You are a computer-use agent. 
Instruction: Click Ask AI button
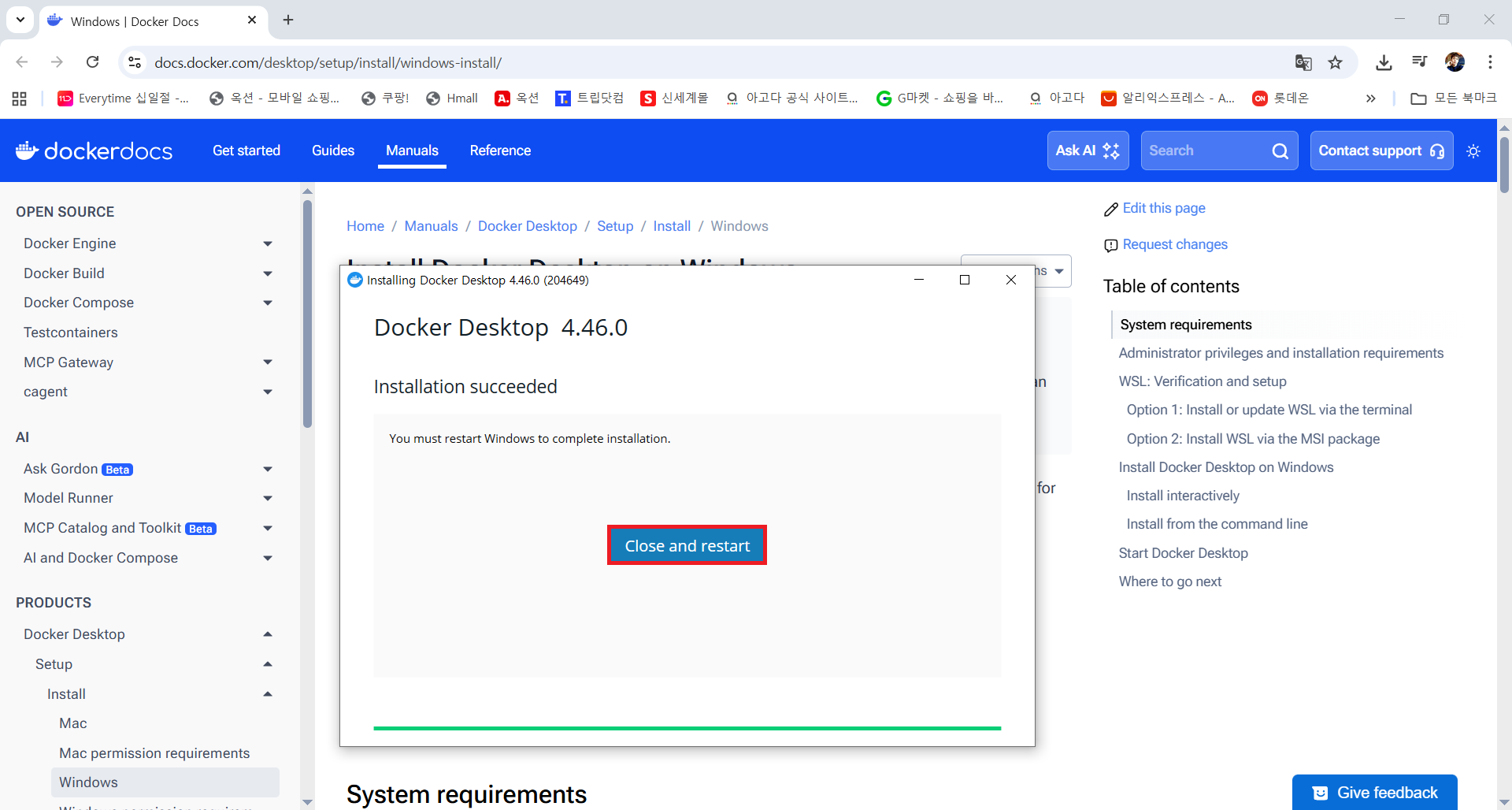tap(1088, 150)
